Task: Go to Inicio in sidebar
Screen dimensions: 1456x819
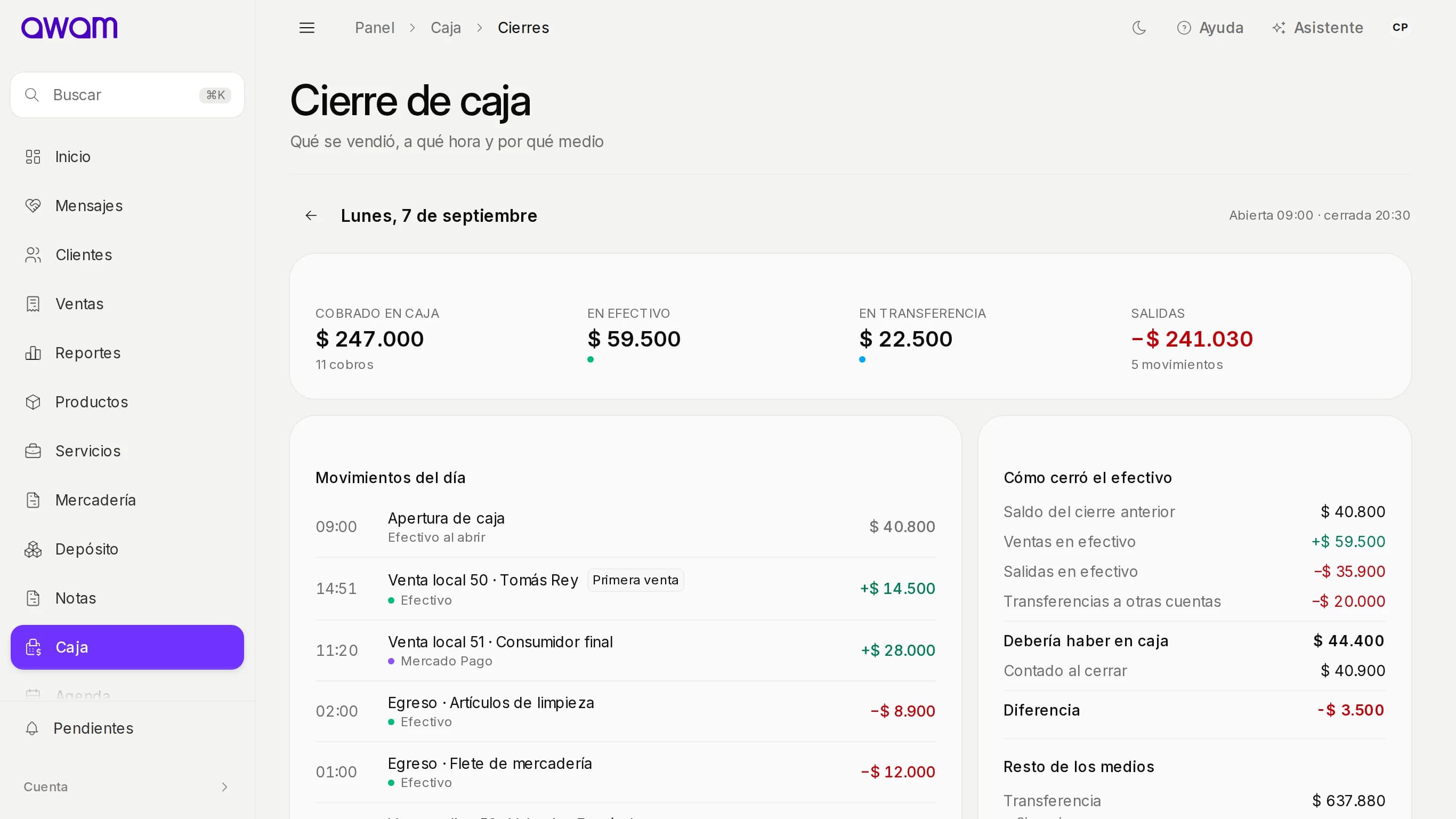Action: coord(127,157)
